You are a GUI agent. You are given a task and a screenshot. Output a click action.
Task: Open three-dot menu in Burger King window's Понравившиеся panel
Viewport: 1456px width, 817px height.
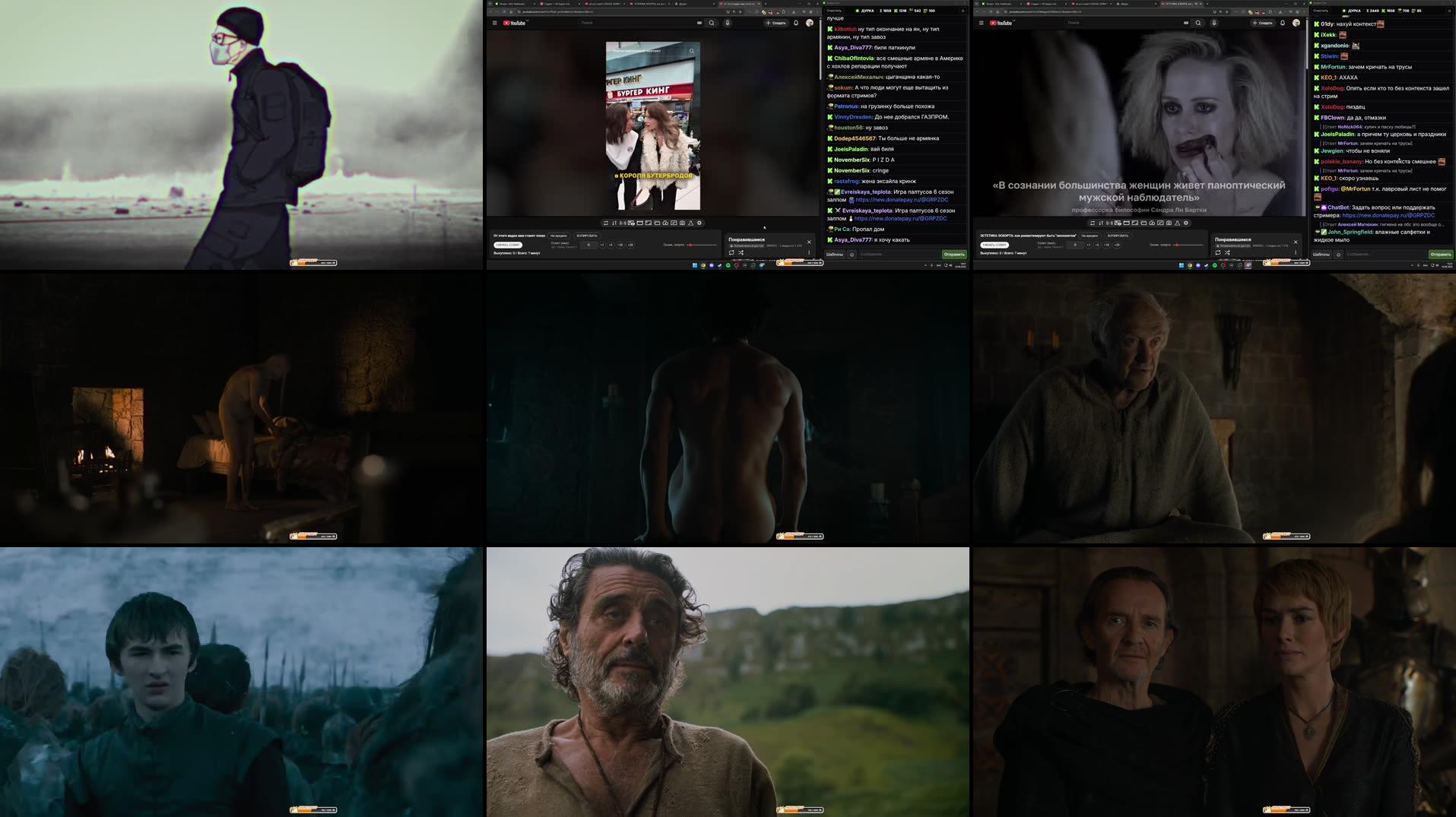pyautogui.click(x=809, y=252)
